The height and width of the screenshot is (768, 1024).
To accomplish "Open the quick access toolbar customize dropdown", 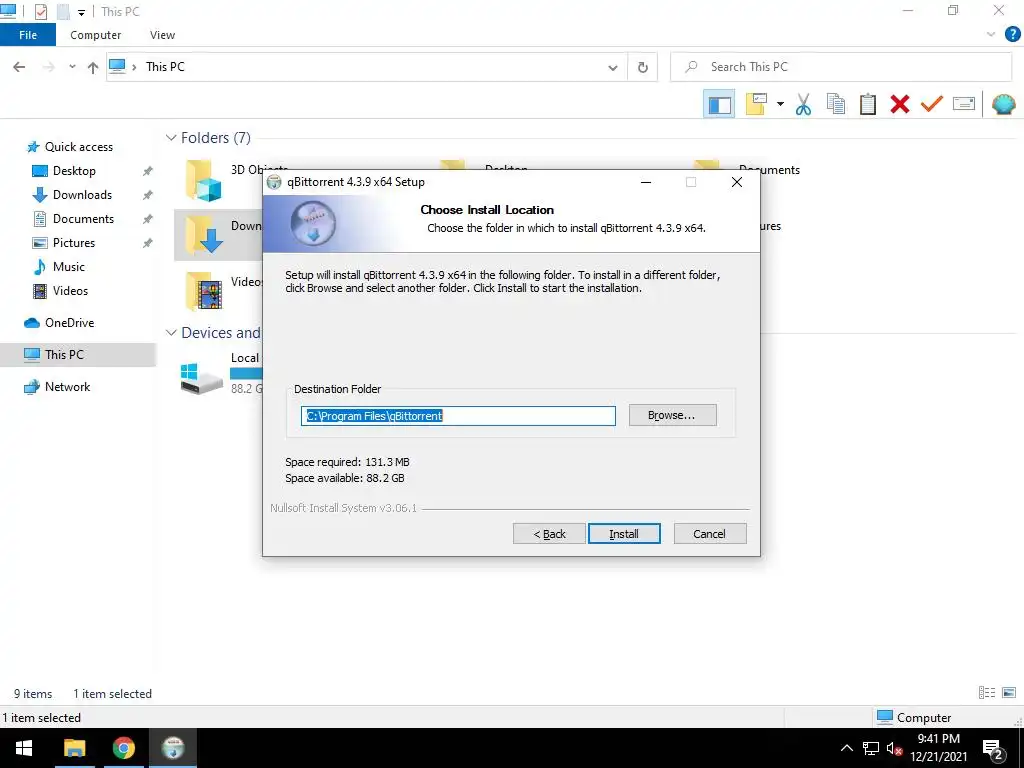I will 81,12.
